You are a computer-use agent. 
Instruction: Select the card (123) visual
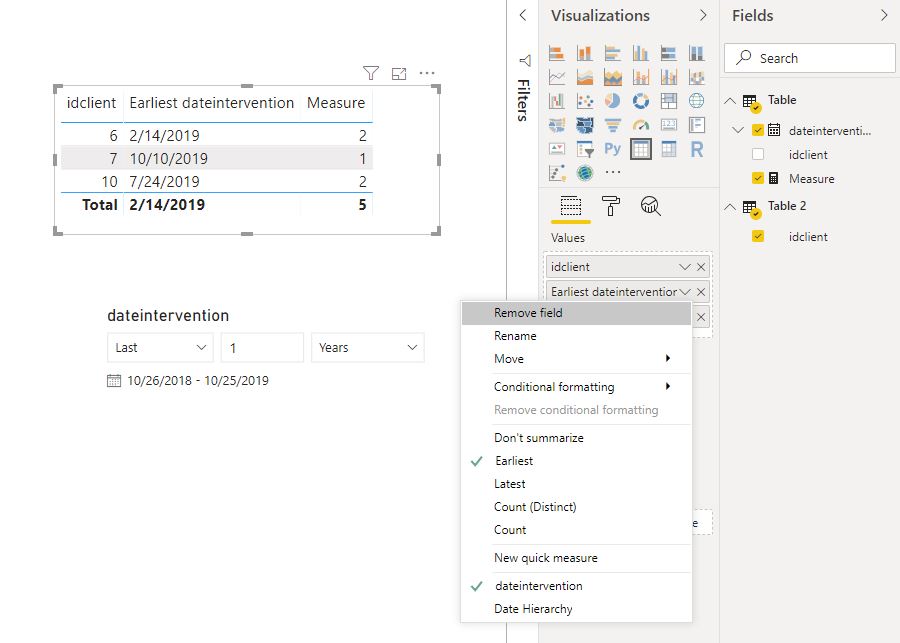pos(669,125)
